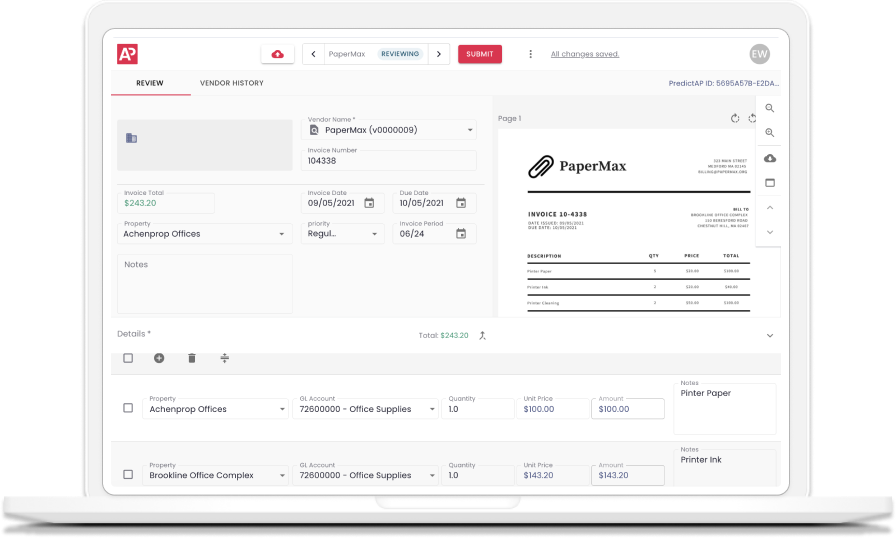Click the Invoice Number field

click(x=389, y=161)
